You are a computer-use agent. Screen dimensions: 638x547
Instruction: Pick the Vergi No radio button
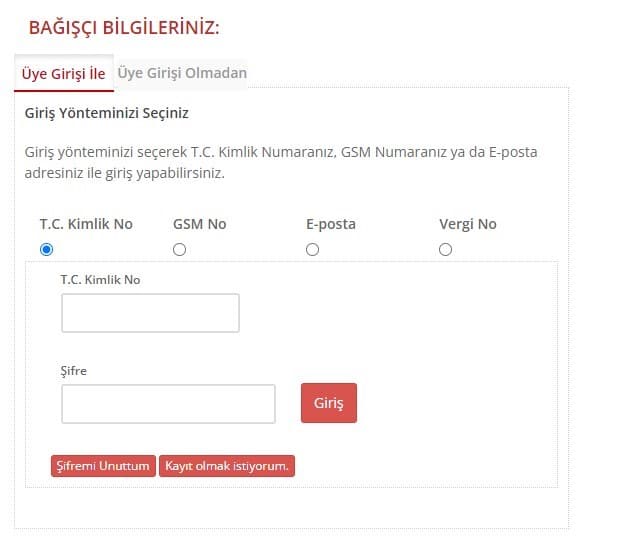446,250
